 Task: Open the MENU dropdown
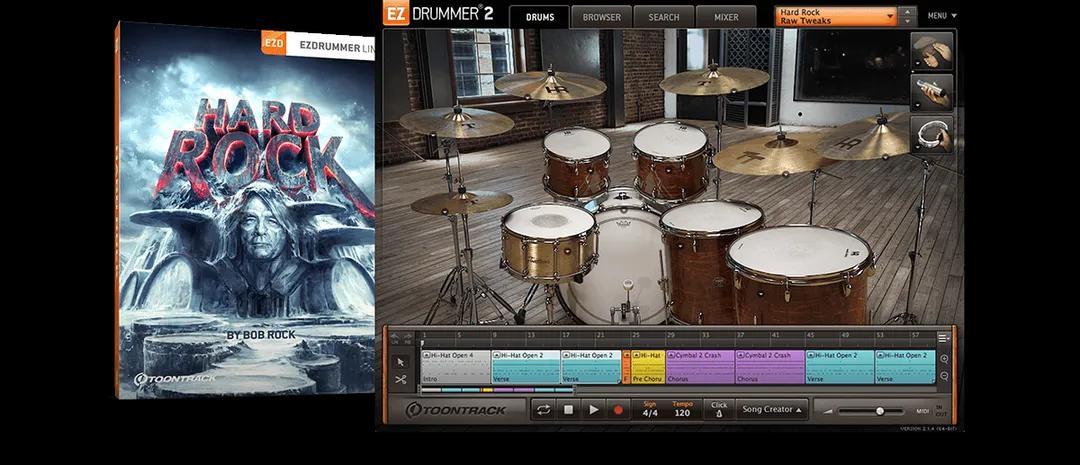click(942, 16)
